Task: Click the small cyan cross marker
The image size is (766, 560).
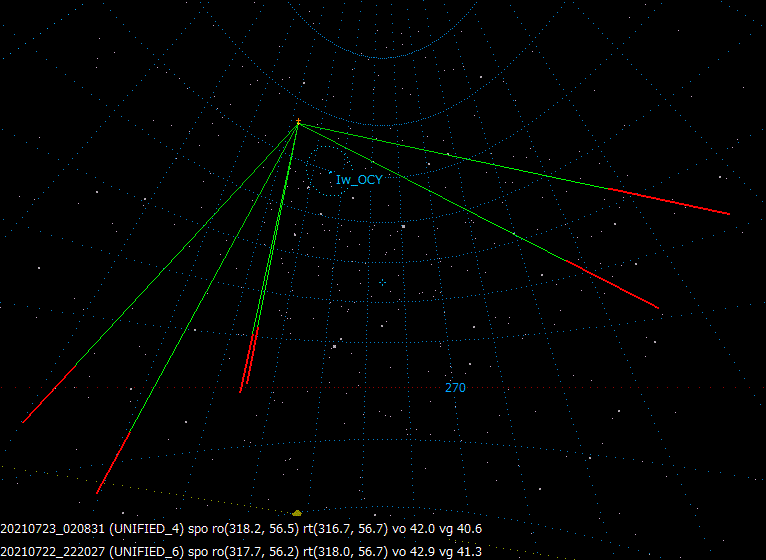Action: tap(383, 282)
